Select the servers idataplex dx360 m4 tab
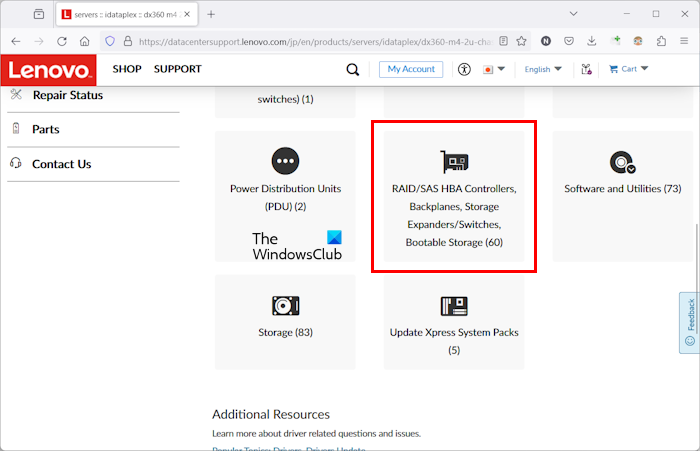The image size is (700, 451). 127,15
